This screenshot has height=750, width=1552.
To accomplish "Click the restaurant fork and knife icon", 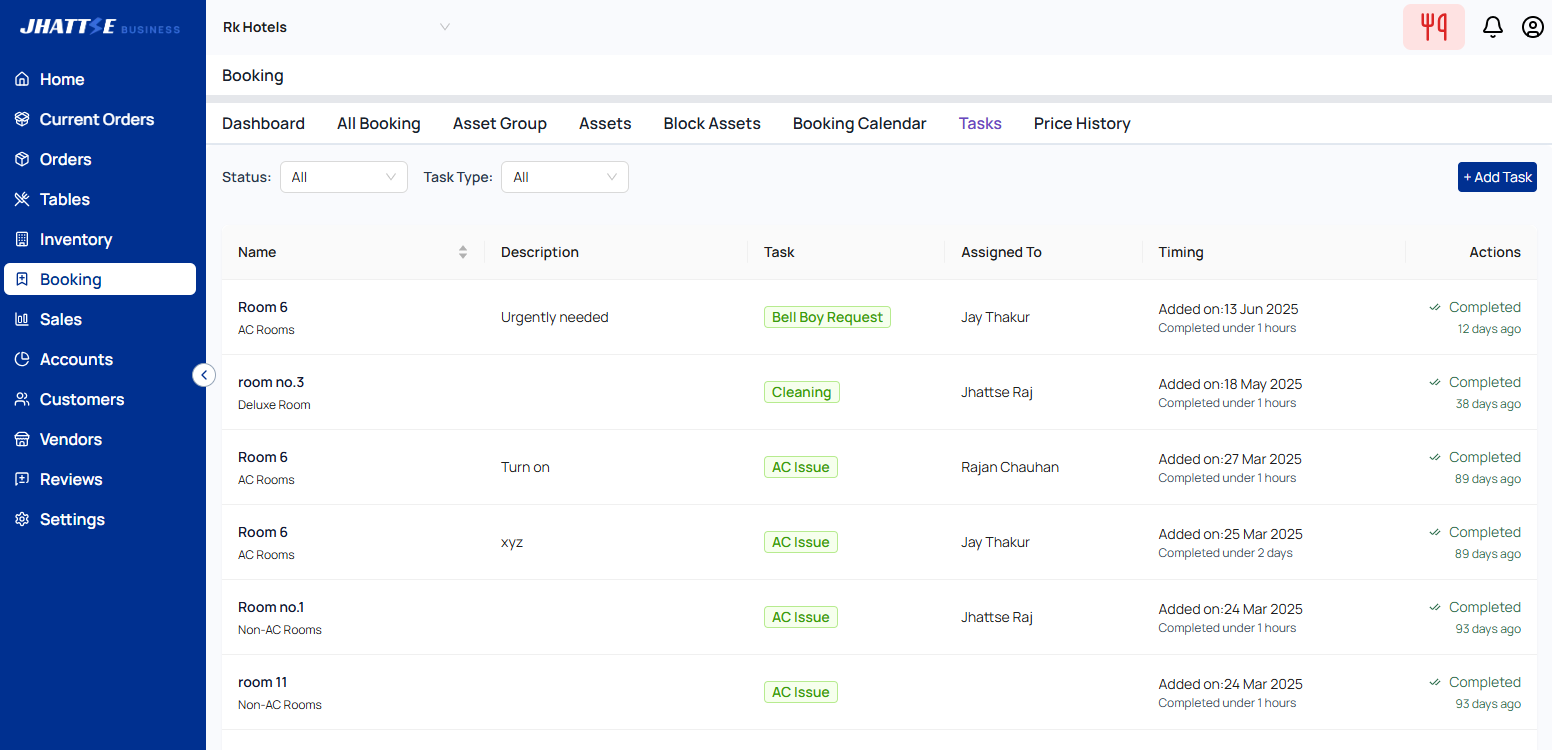I will tap(1433, 27).
